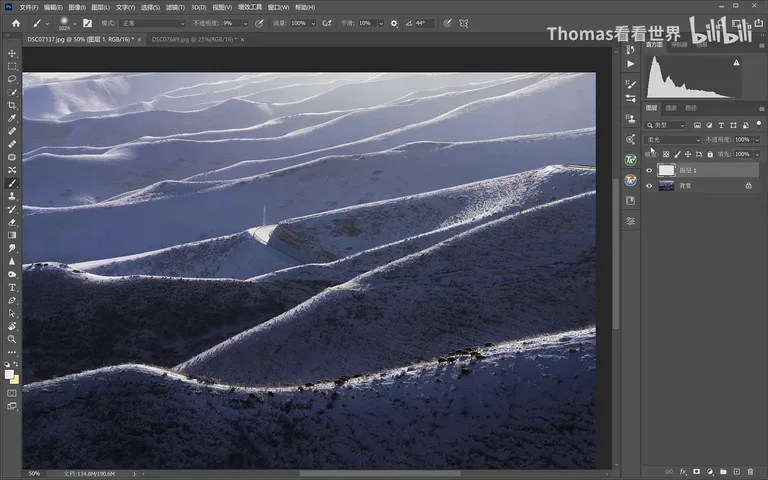Select the Brush tool in toolbar
Viewport: 768px width, 480px height.
pyautogui.click(x=12, y=183)
